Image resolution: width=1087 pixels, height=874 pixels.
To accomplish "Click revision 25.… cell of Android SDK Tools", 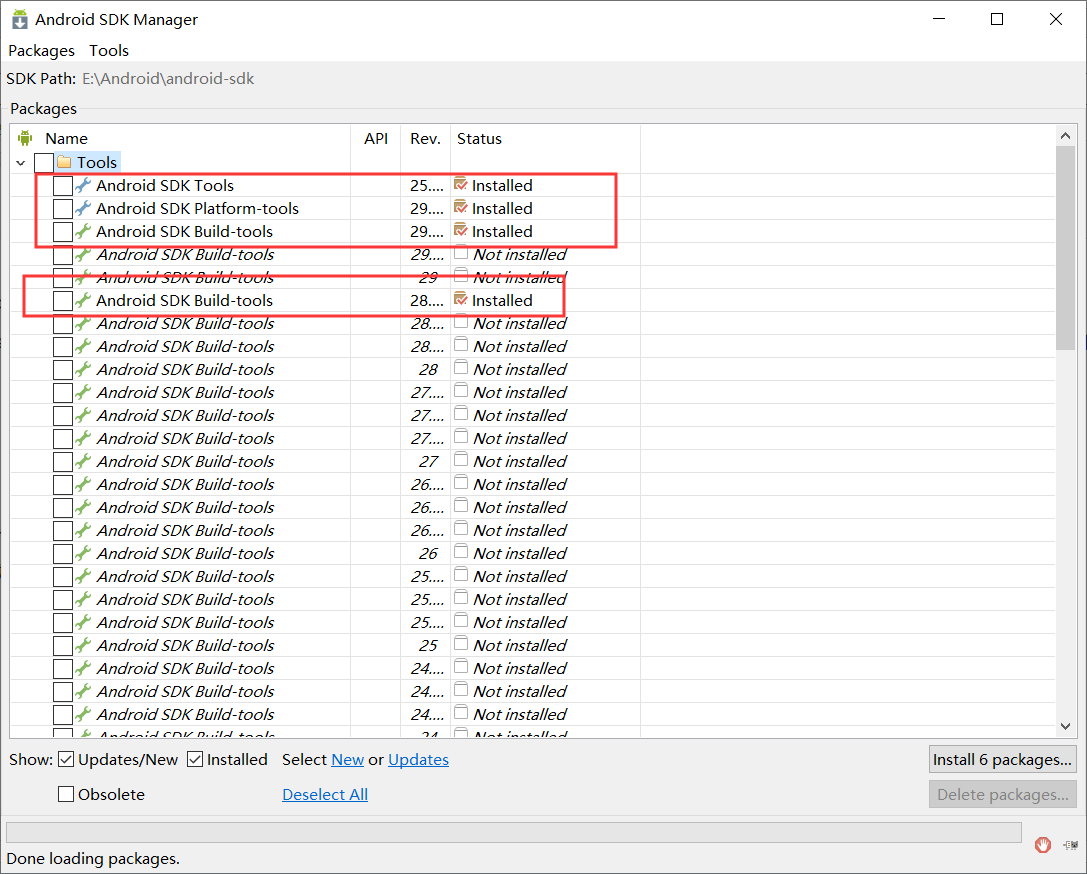I will pos(426,186).
